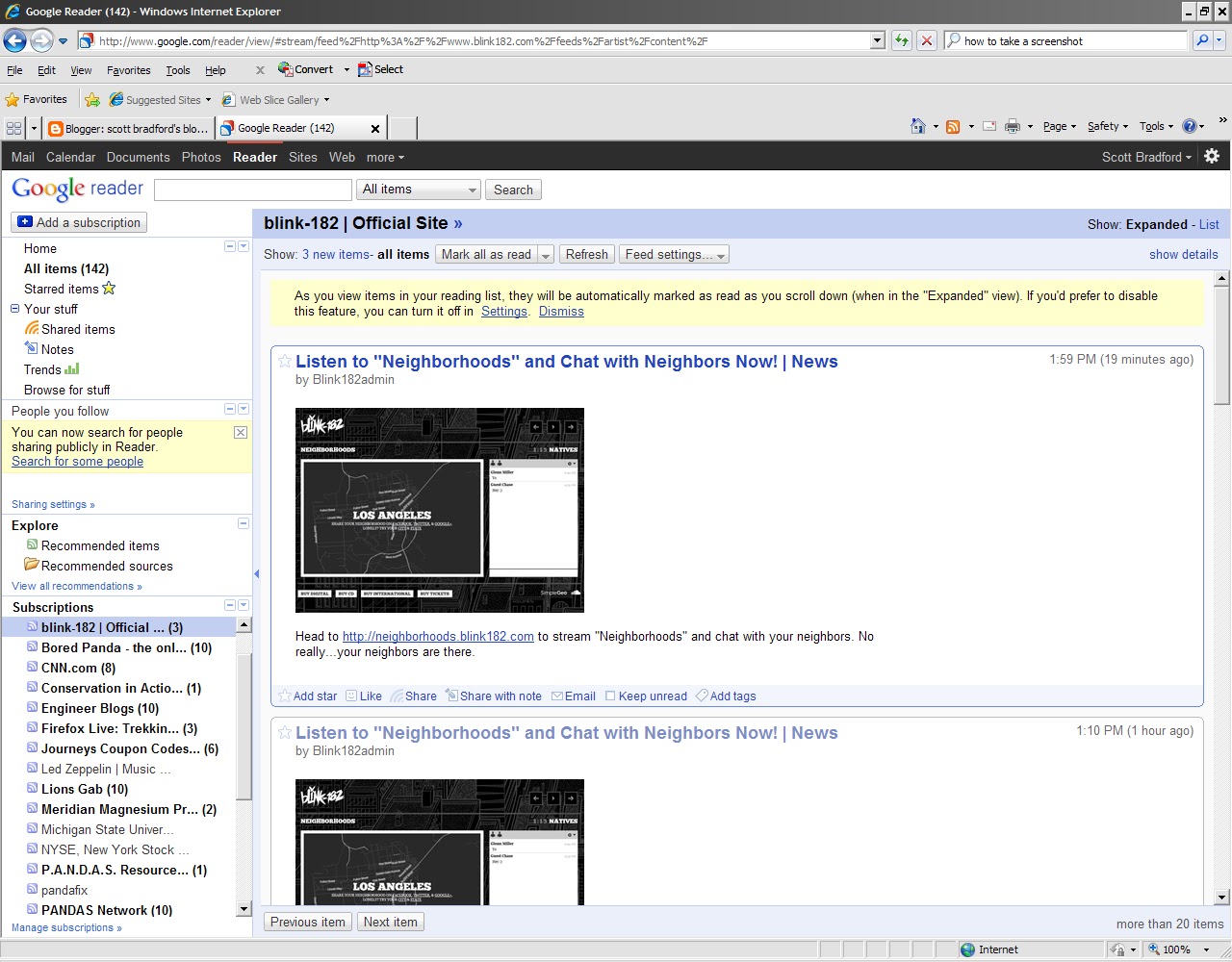Click first post blink-182 map thumbnail

point(440,510)
